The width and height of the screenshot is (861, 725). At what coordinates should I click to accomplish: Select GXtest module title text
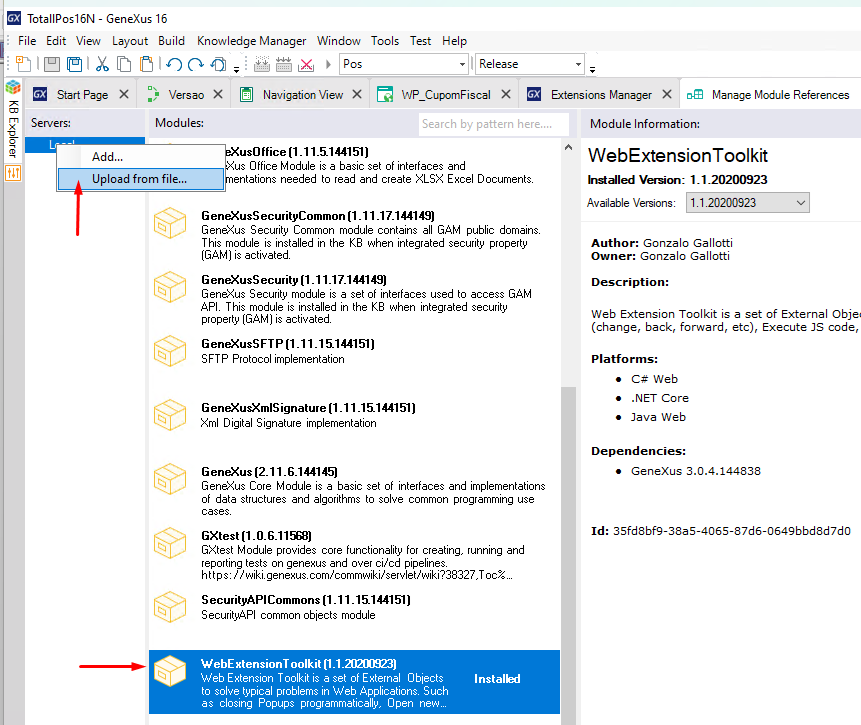click(x=256, y=536)
